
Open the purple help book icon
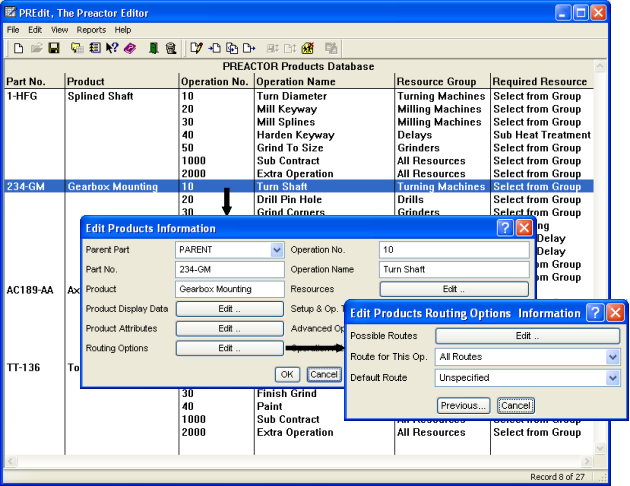[130, 49]
